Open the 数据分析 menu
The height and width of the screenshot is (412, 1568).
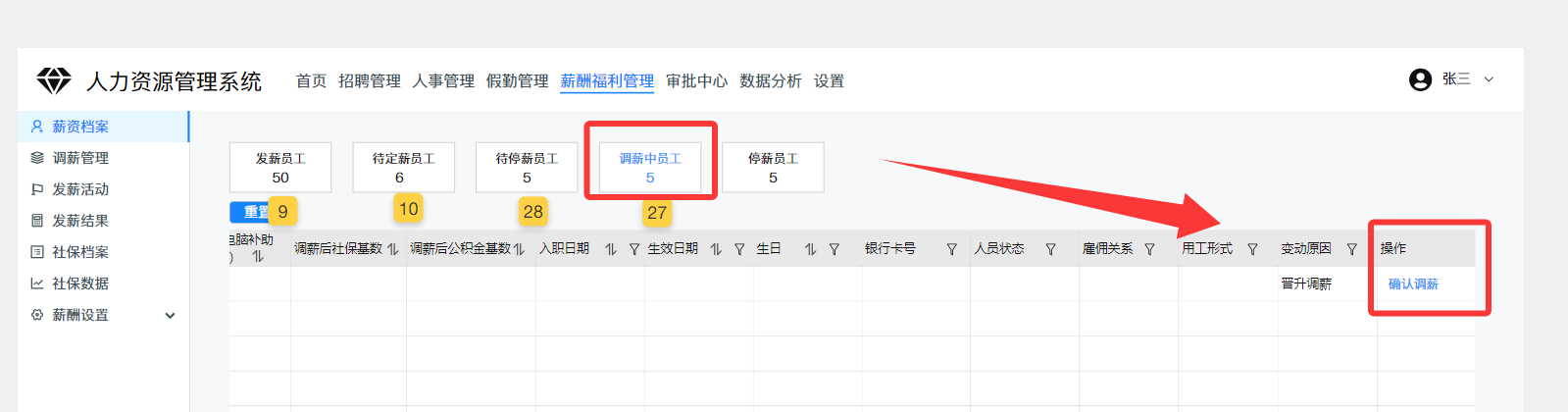click(x=771, y=80)
